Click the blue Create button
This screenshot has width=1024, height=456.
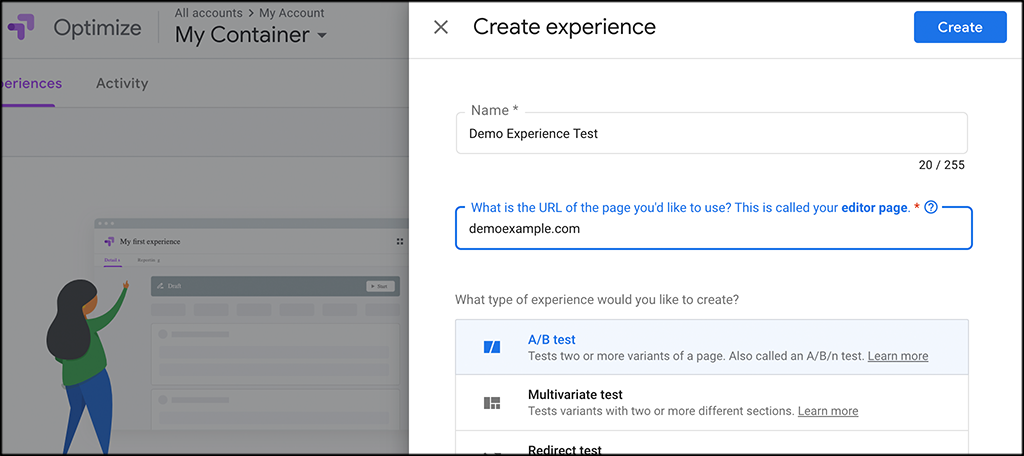pos(960,27)
